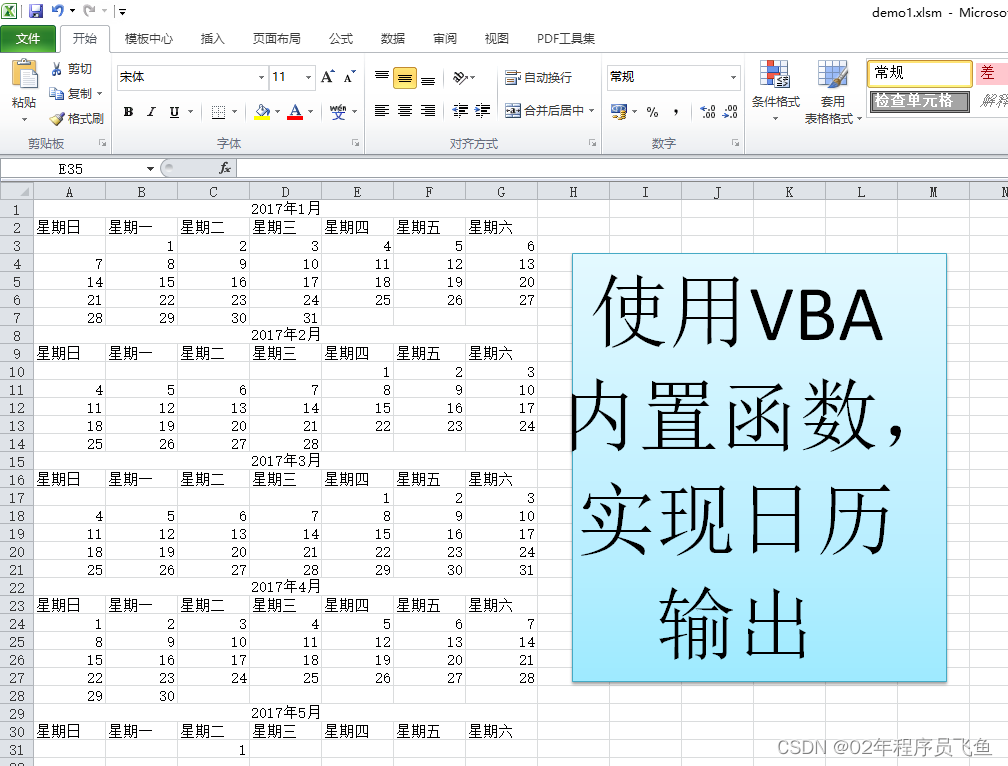Decrease the indent
1008x766 pixels.
[x=460, y=111]
